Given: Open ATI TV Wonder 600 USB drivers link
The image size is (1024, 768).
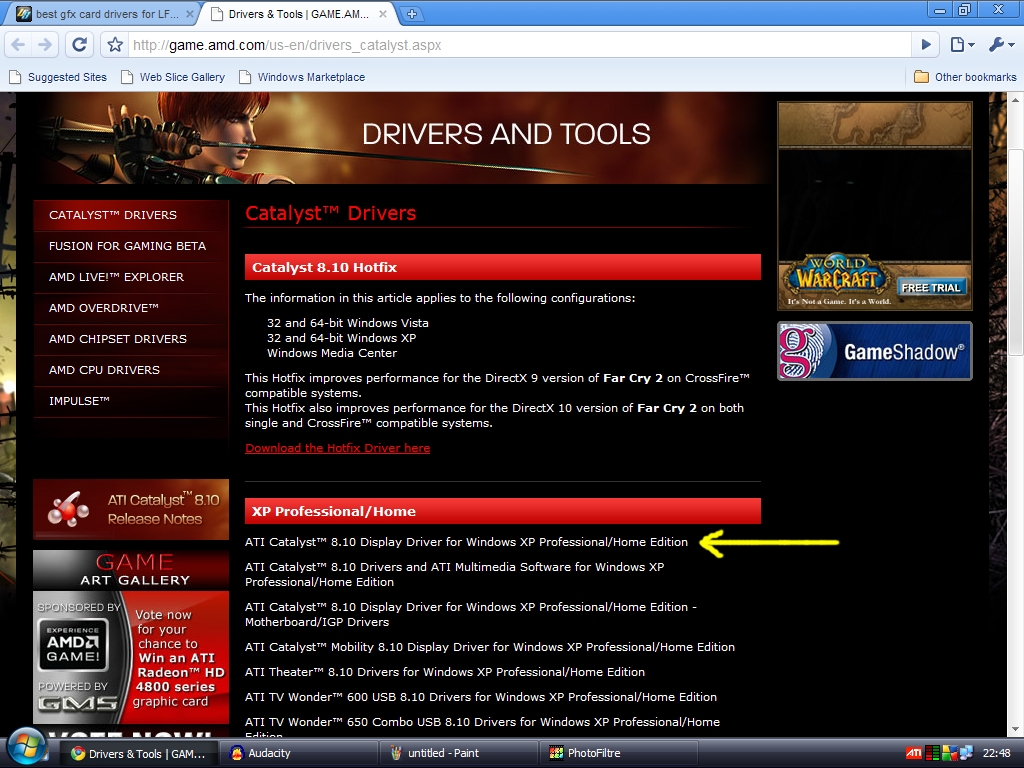Looking at the screenshot, I should click(481, 697).
